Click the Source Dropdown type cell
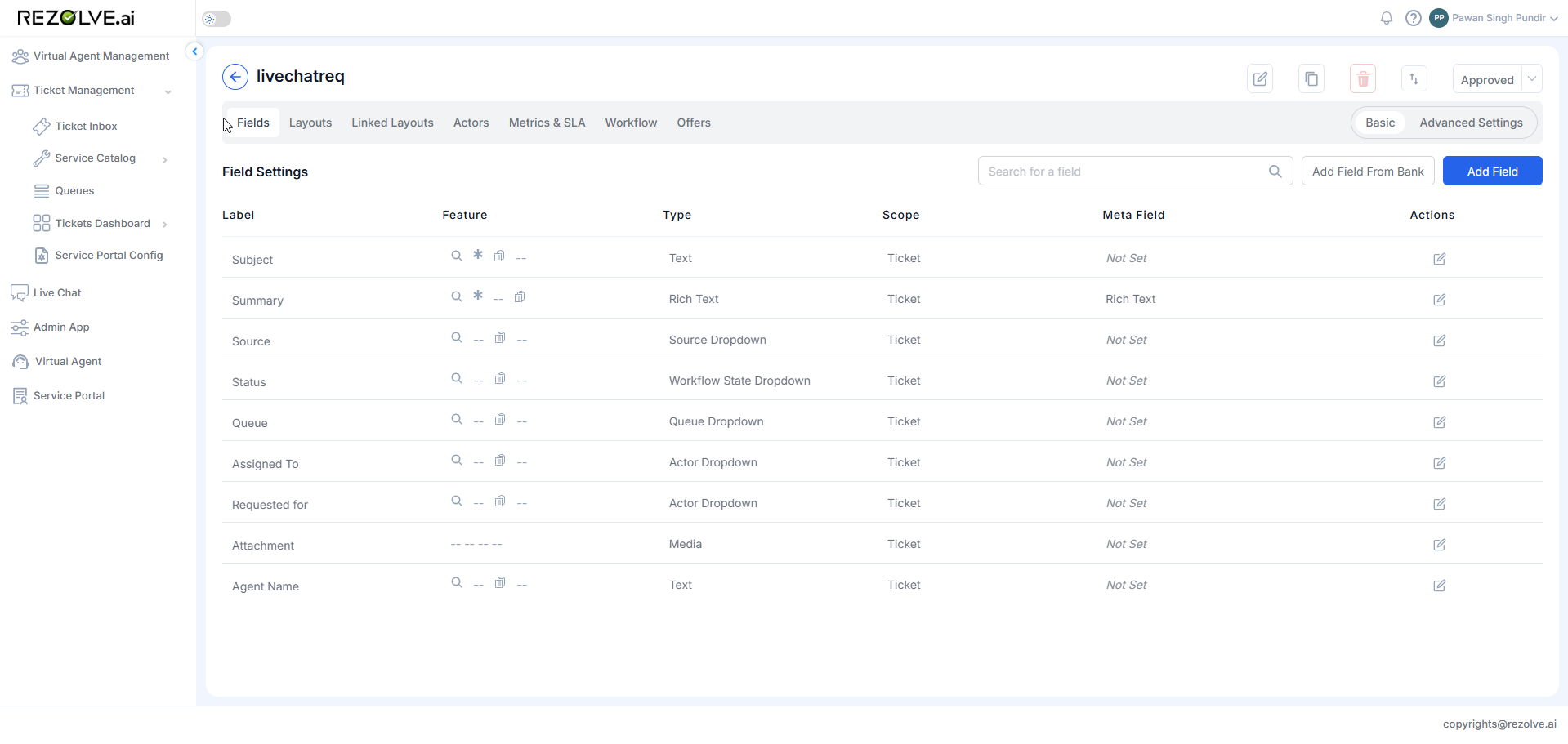The image size is (1568, 744). pos(717,340)
